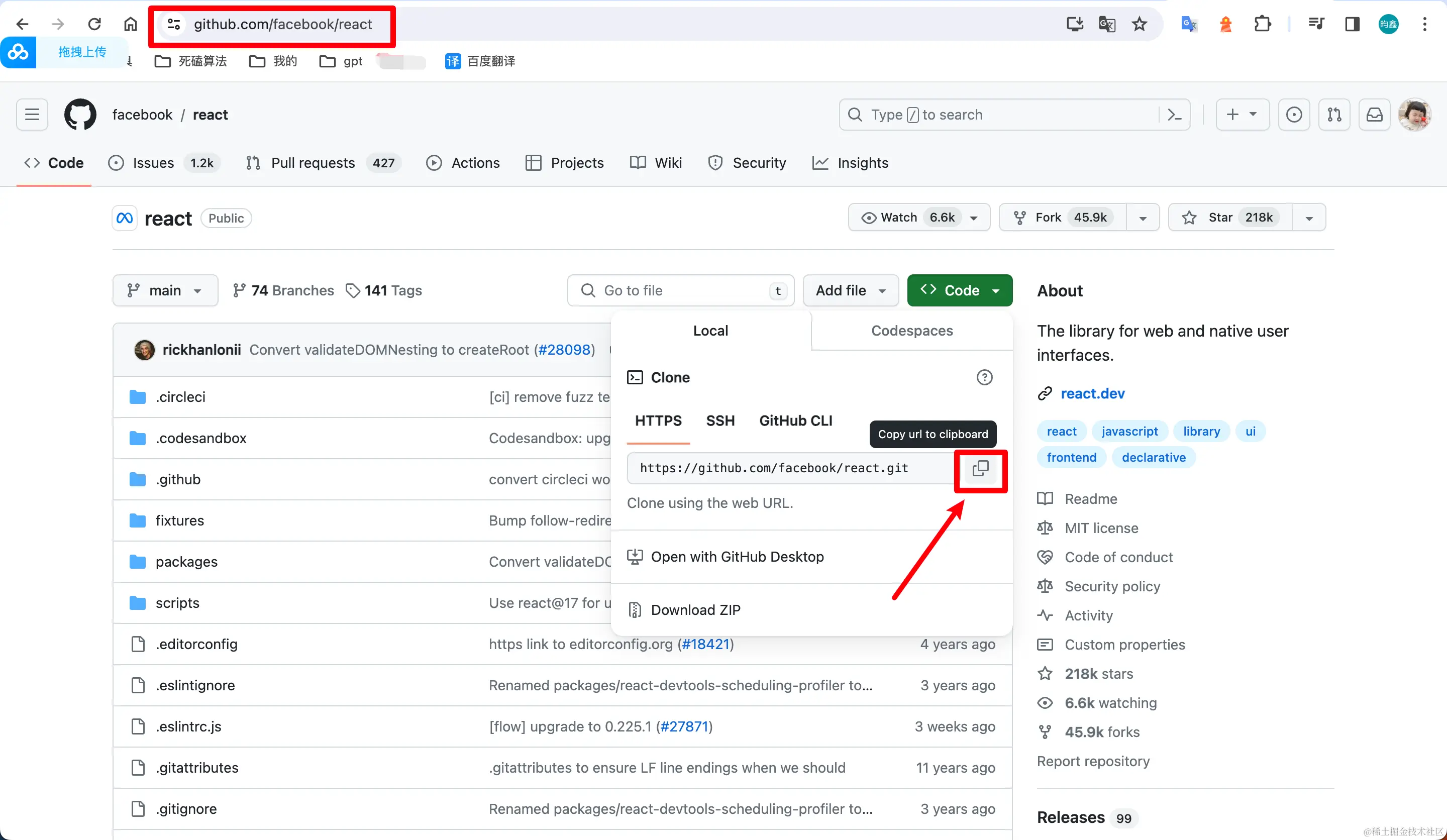Open commit link #28098
The height and width of the screenshot is (840, 1447).
coord(564,350)
